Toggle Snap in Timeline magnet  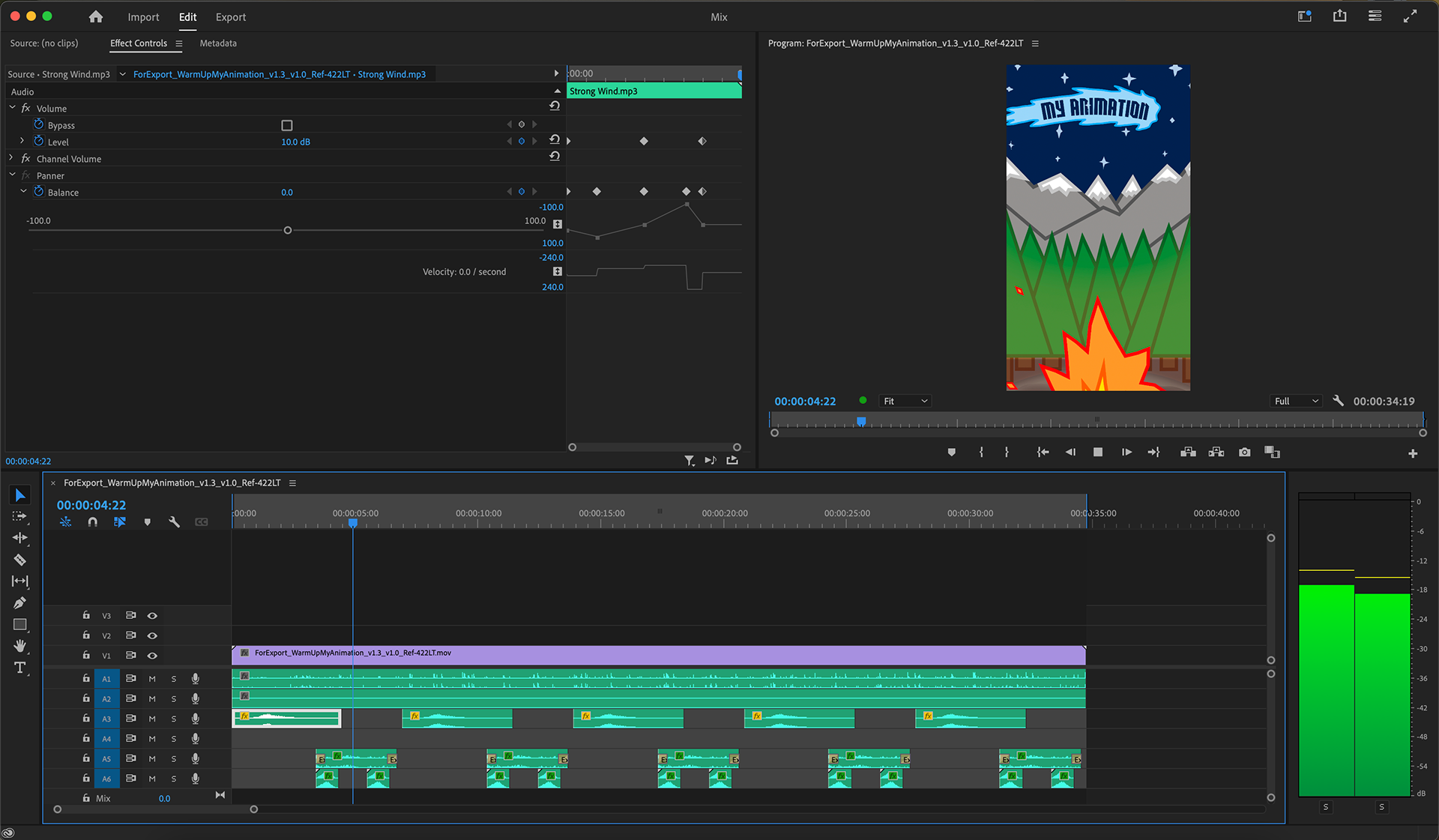(93, 522)
